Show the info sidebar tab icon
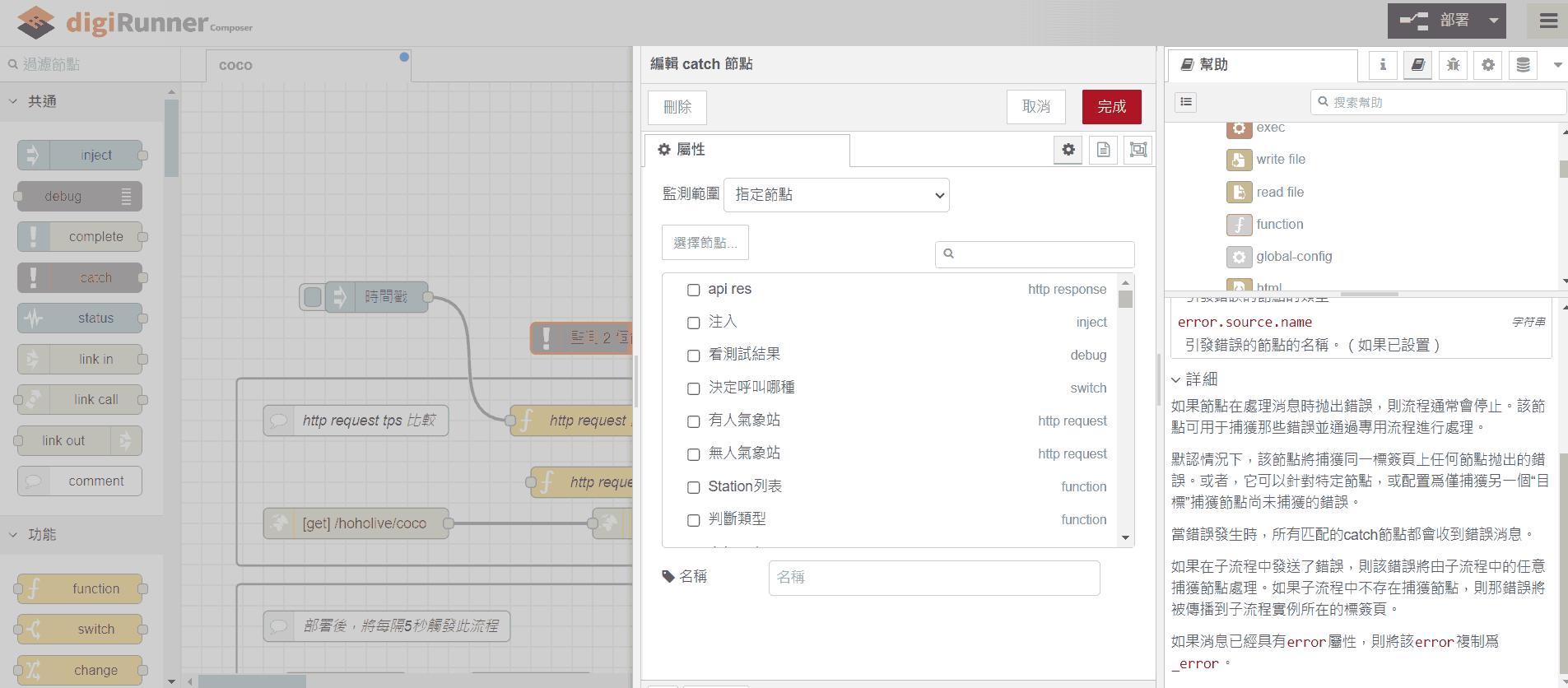This screenshot has width=1568, height=688. point(1383,64)
